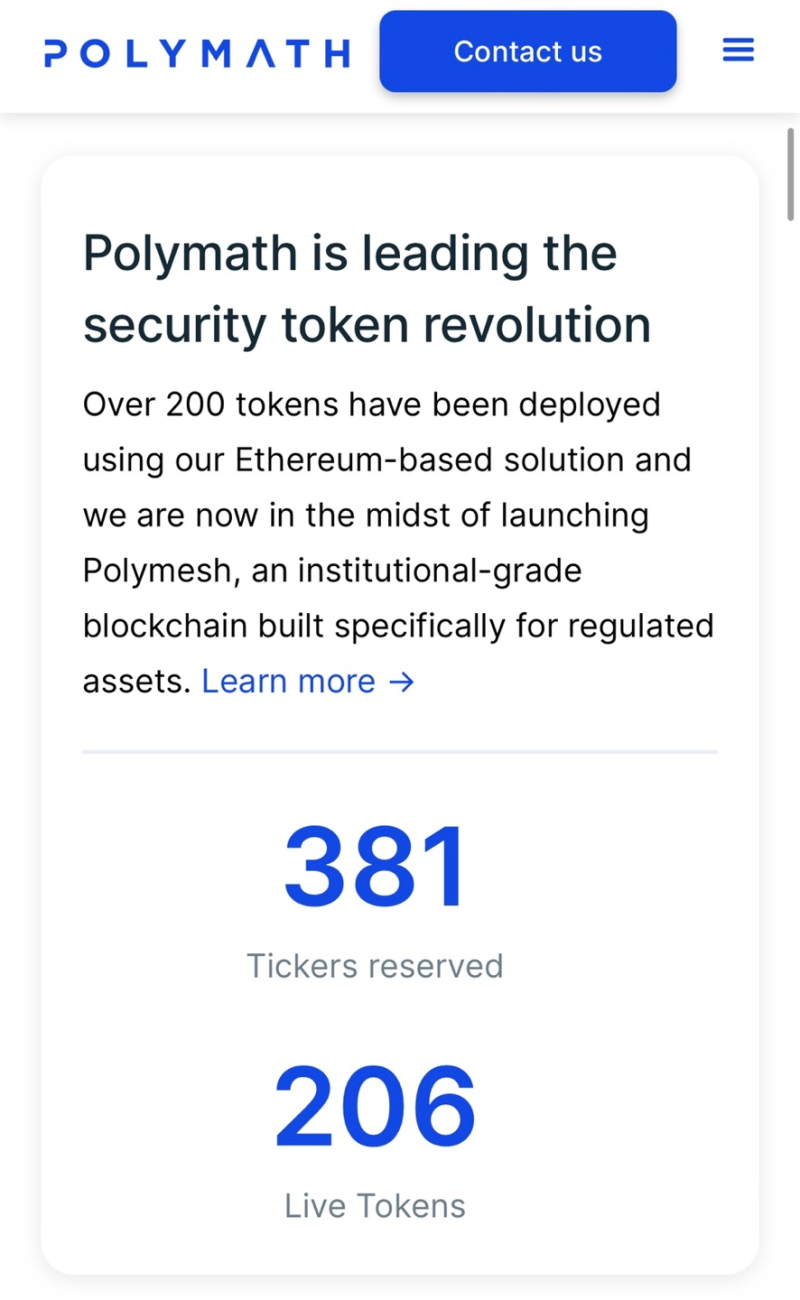This screenshot has height=1300, width=800.
Task: Click the word blockchain in paragraph
Action: pos(157,626)
